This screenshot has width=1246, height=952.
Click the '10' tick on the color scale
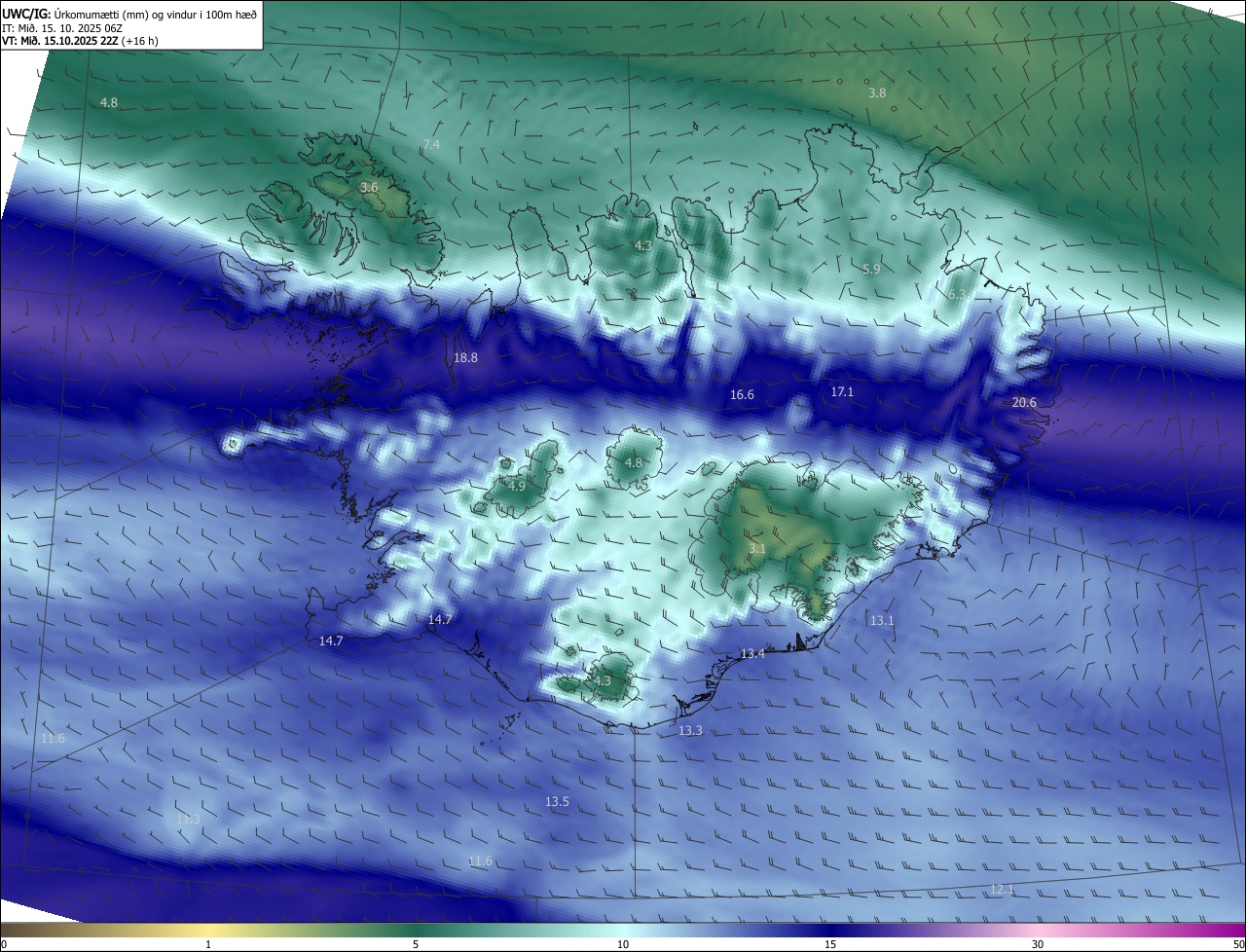point(623,944)
